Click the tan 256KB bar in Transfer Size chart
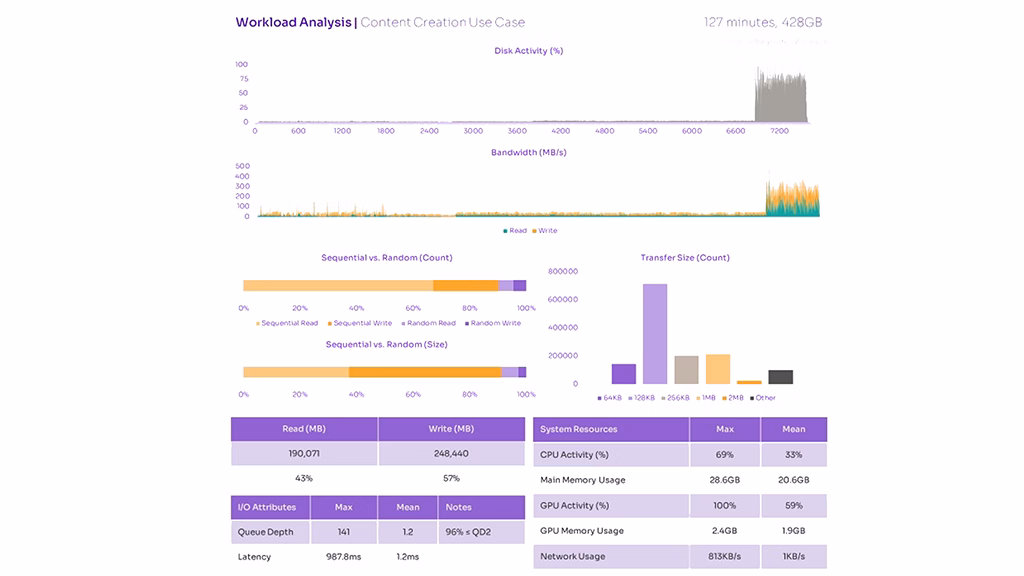The width and height of the screenshot is (1024, 576). 686,370
